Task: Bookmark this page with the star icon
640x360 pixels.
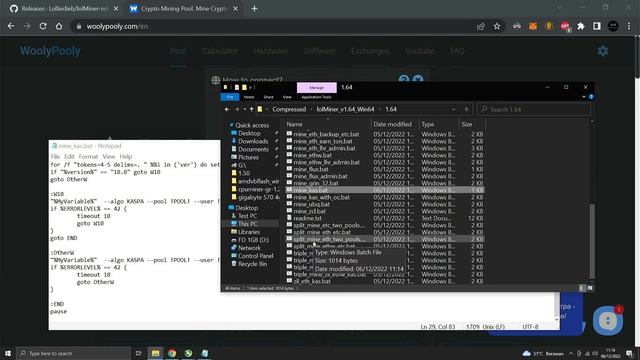Action: click(x=497, y=26)
